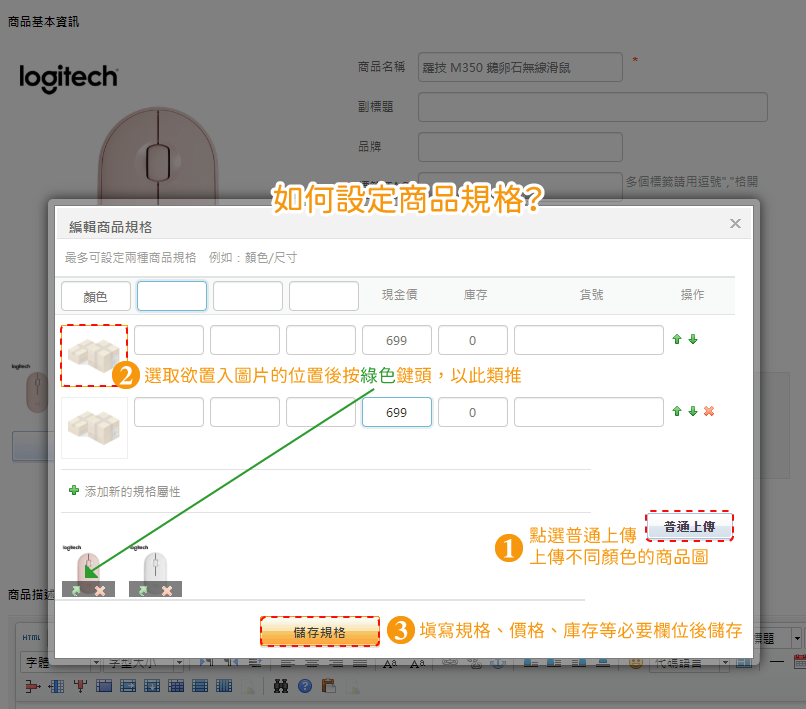Click the horizontal-rows table editor icon

pos(200,686)
